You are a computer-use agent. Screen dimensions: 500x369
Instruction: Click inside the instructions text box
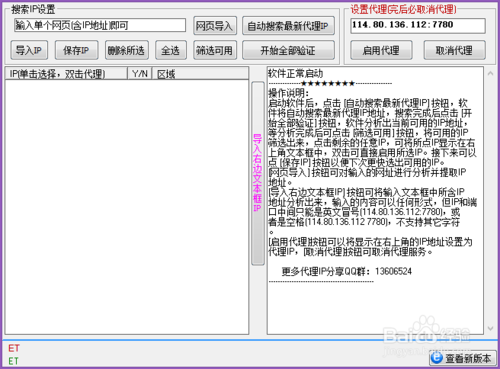pos(375,201)
